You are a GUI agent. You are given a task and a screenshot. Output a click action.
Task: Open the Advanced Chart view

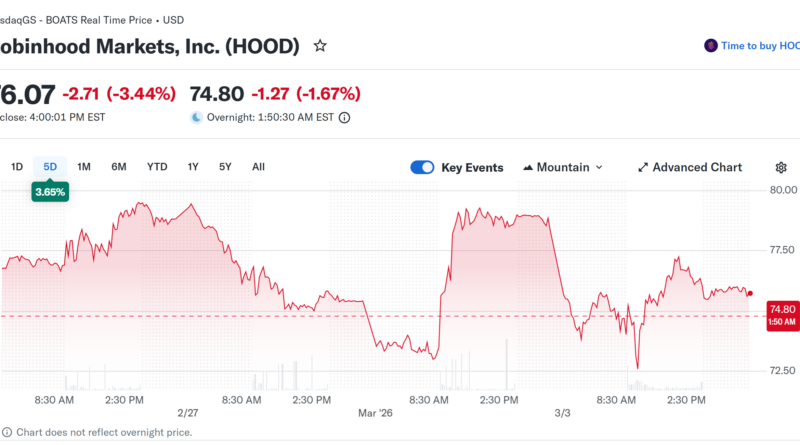(697, 168)
